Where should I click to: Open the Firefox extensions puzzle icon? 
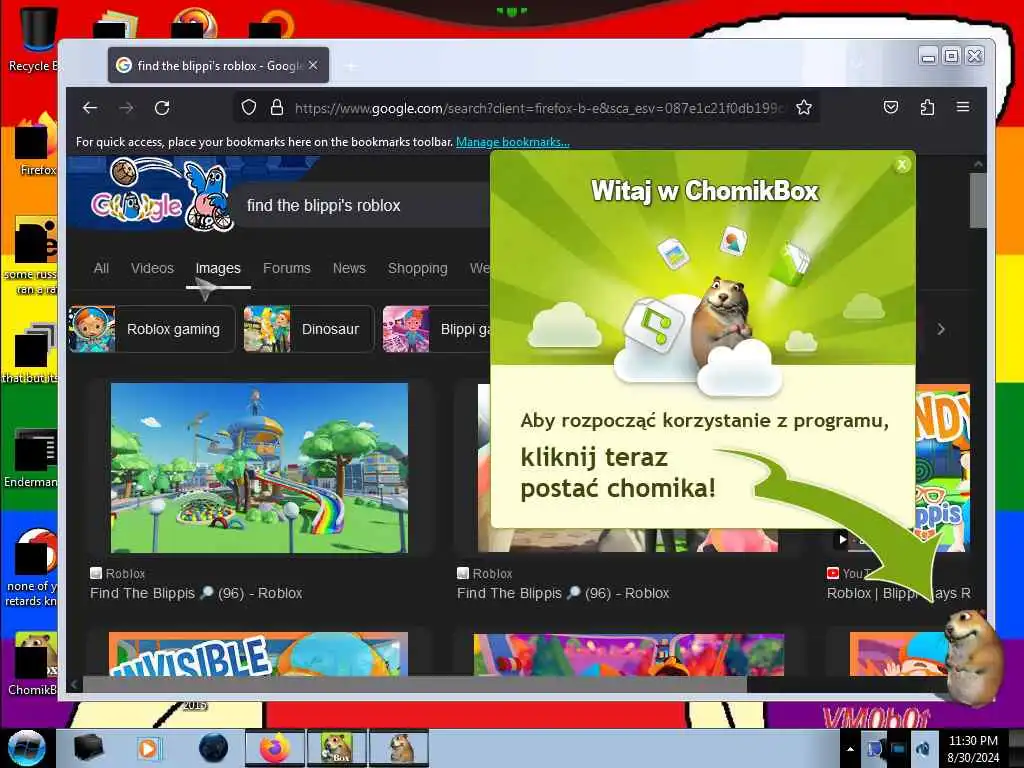(927, 107)
